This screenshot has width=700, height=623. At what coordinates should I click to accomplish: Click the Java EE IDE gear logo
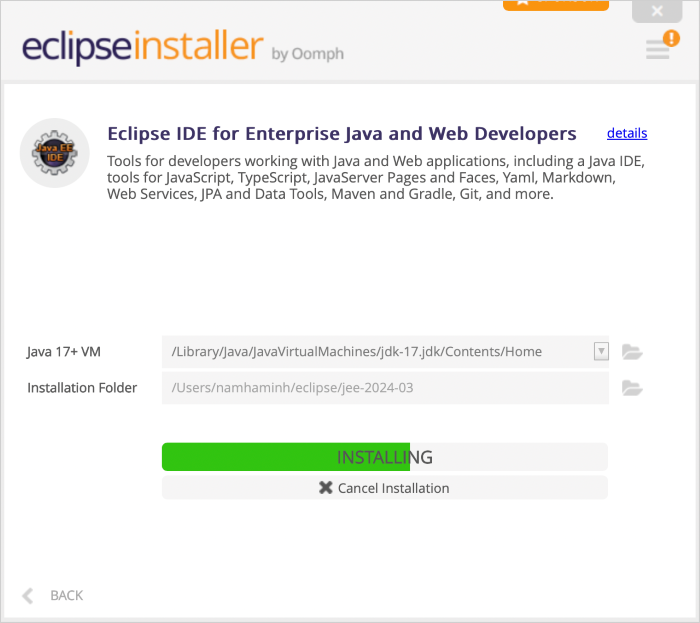[x=54, y=153]
